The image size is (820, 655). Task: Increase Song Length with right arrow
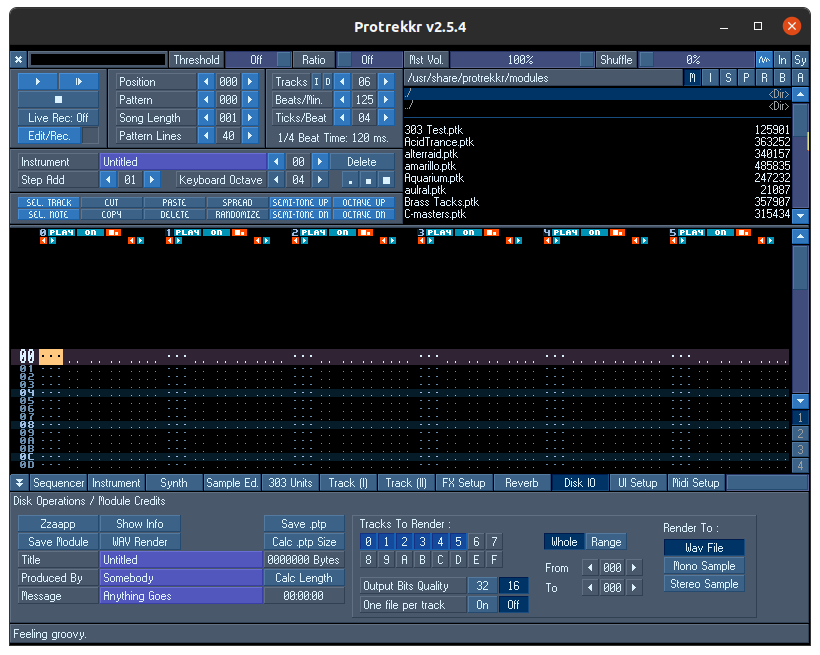250,118
